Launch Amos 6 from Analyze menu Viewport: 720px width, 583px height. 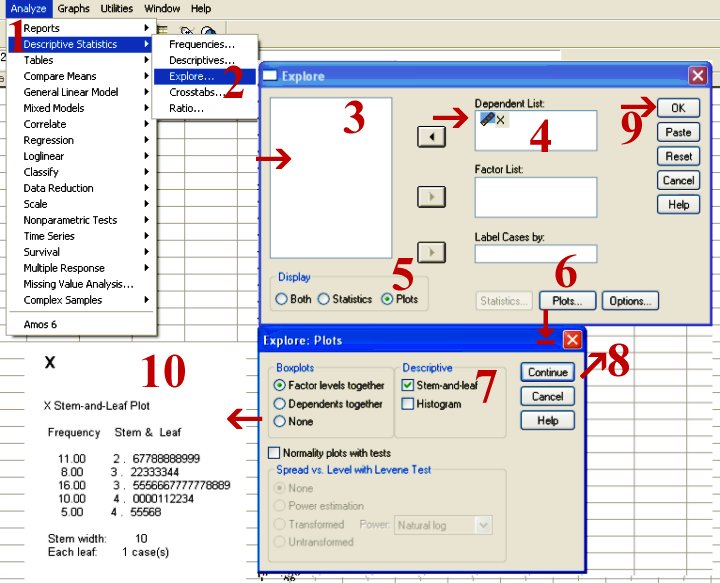point(81,325)
